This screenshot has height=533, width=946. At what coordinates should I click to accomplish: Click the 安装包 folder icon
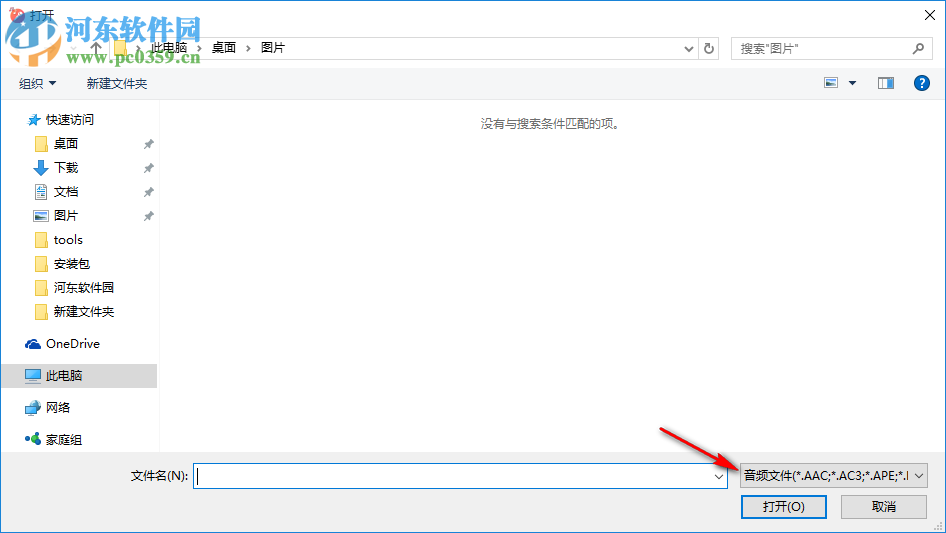coord(41,264)
